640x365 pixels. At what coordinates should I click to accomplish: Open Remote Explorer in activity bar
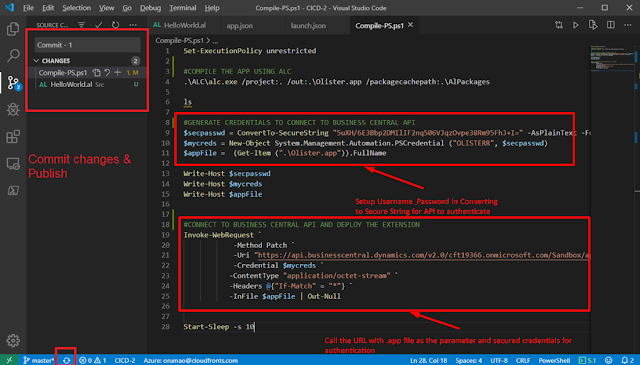(x=13, y=164)
